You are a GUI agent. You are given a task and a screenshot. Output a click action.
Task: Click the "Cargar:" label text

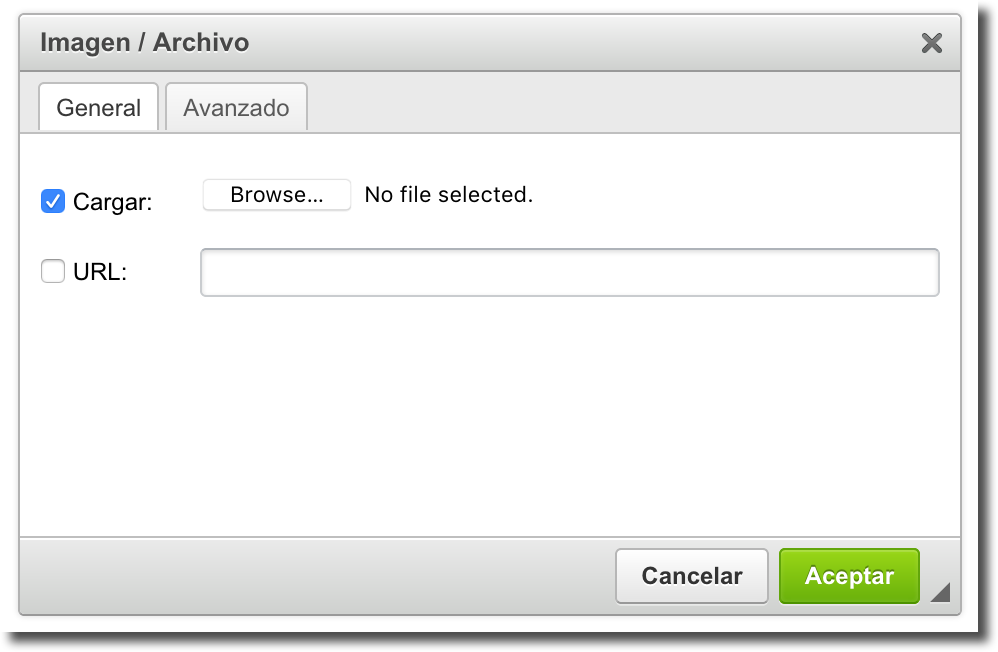113,202
